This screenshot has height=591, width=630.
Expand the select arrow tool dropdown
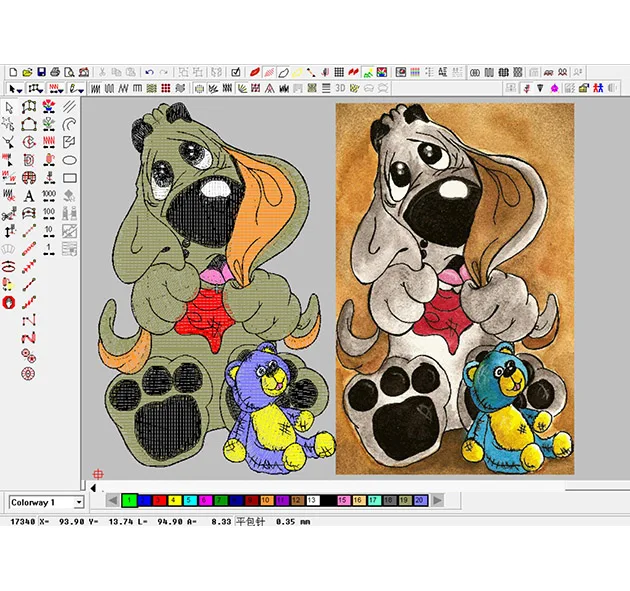[19, 89]
